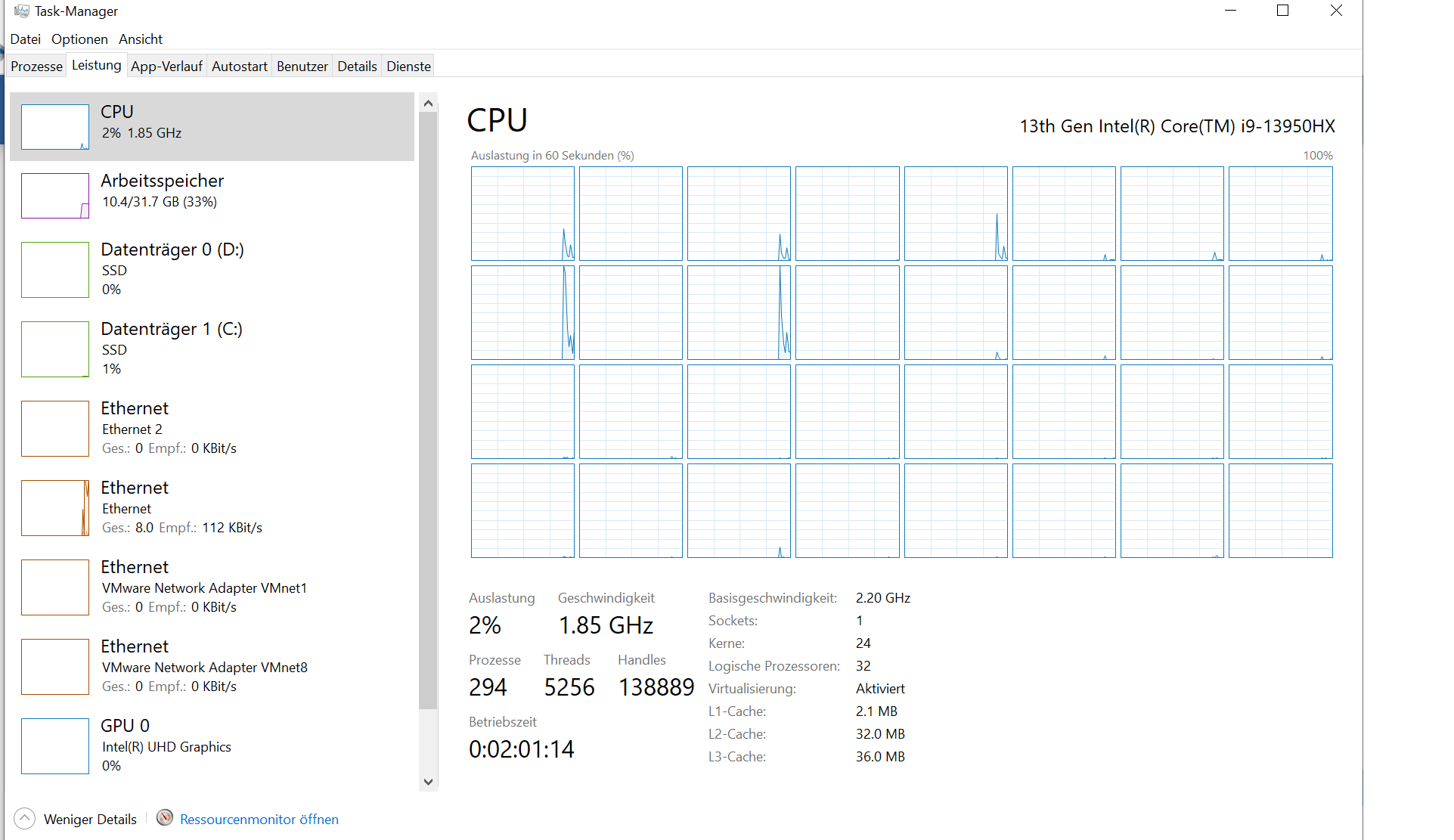Open the Ressourcenmonitor öffnen link
This screenshot has height=840, width=1454.
tap(259, 820)
